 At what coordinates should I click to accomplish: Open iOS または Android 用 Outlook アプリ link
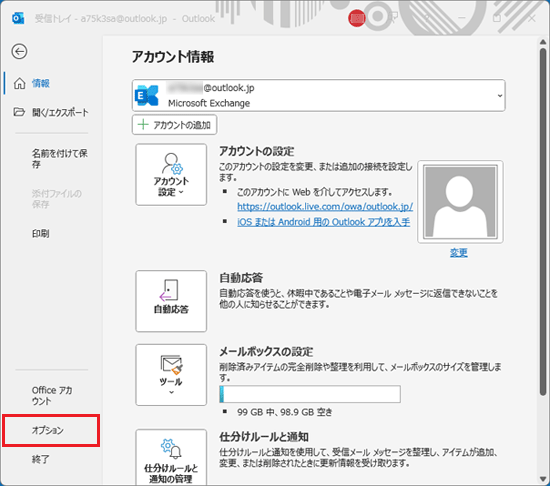point(323,222)
